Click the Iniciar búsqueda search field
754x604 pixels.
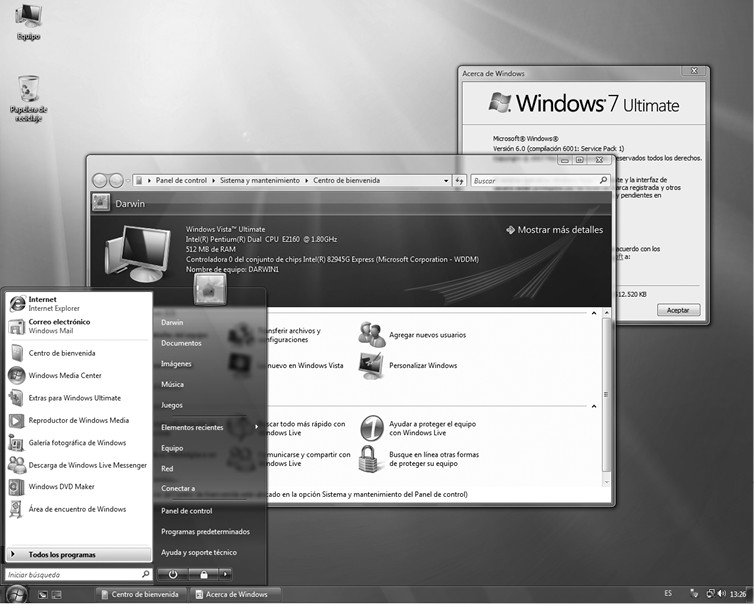[x=70, y=575]
